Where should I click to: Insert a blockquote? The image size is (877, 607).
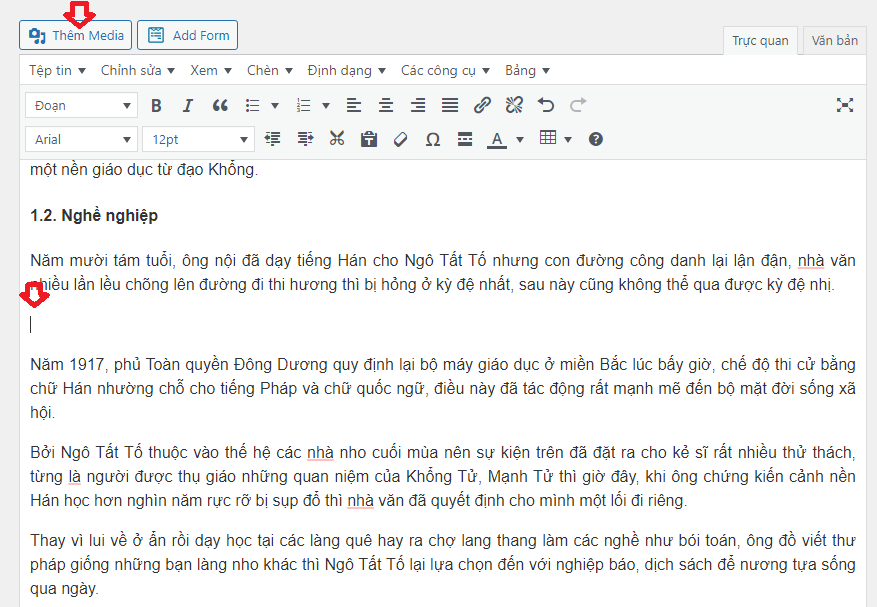220,105
